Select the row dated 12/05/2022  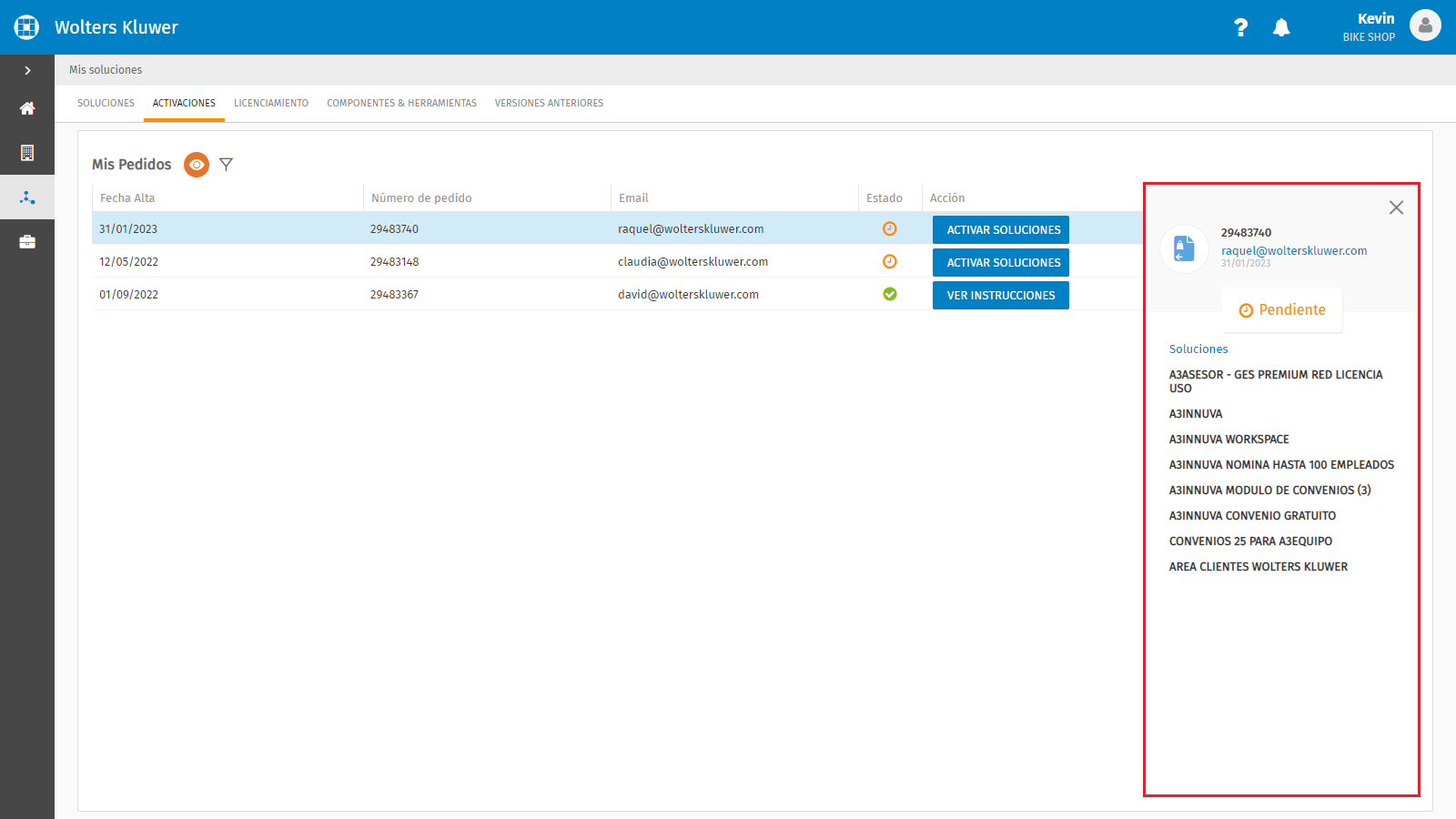tap(617, 262)
